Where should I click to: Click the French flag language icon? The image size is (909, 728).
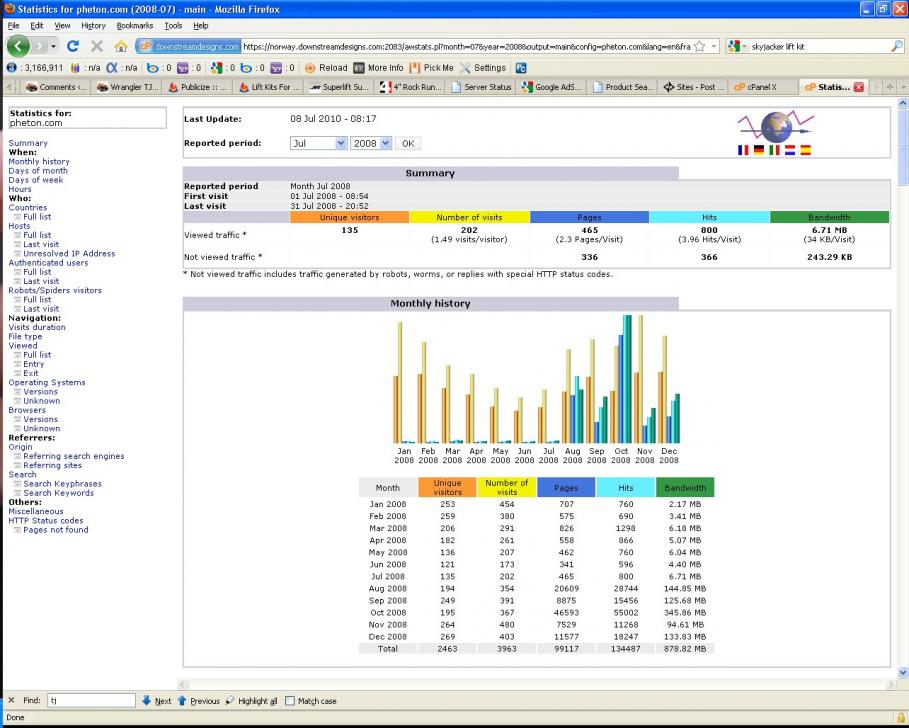[742, 150]
